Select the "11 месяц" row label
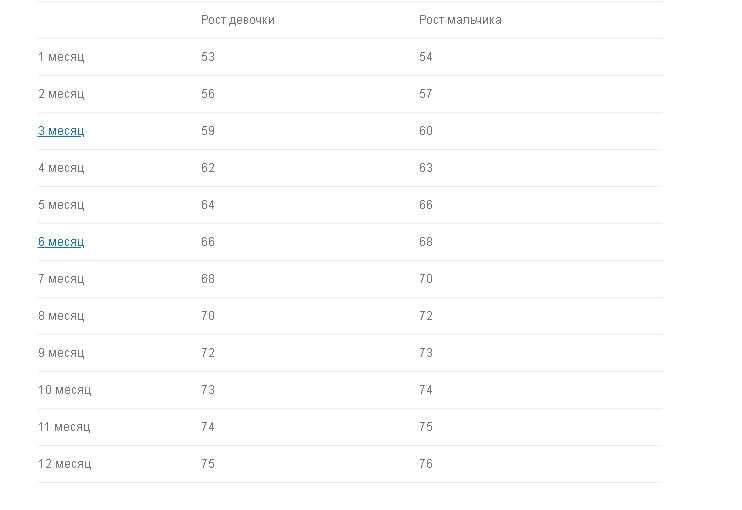742x510 pixels. tap(64, 427)
